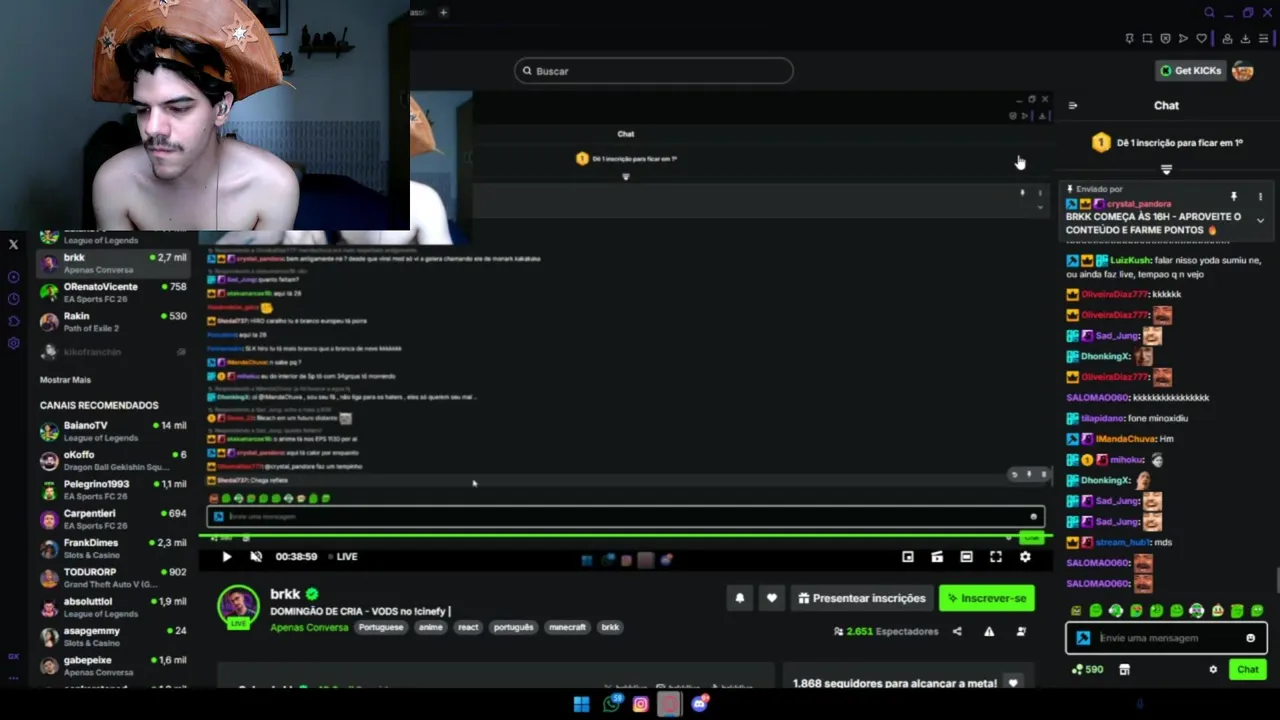The image size is (1280, 720).
Task: Send message with green Chat button
Action: 1248,670
